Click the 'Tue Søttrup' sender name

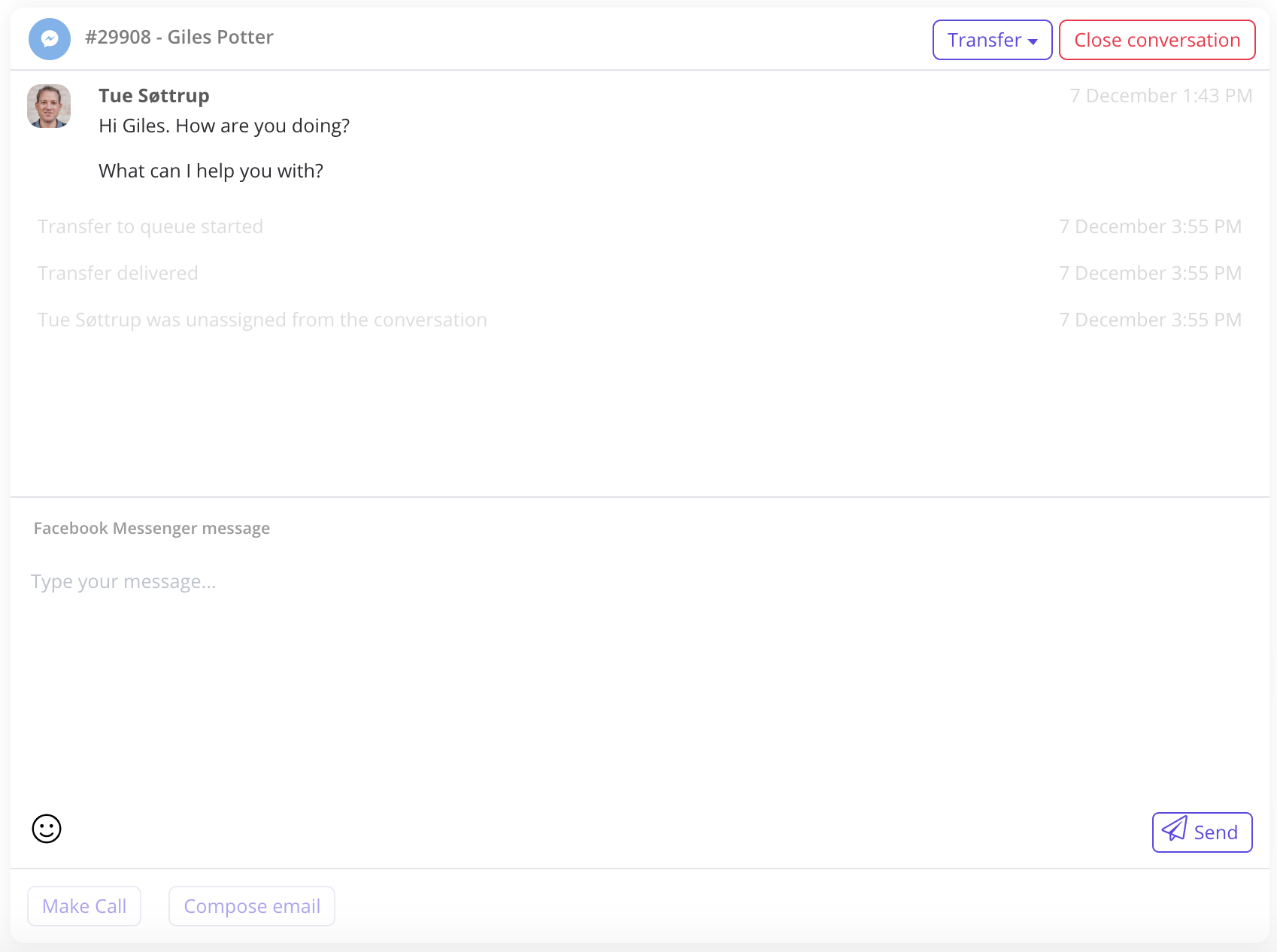click(x=154, y=96)
